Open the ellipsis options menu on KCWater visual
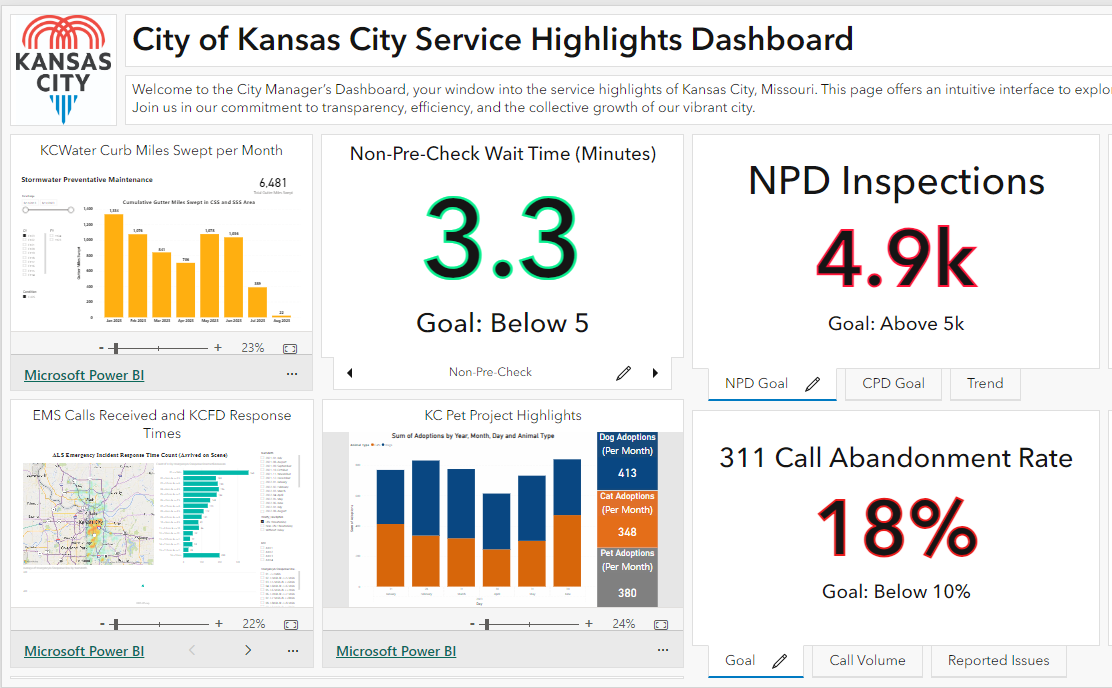 292,373
